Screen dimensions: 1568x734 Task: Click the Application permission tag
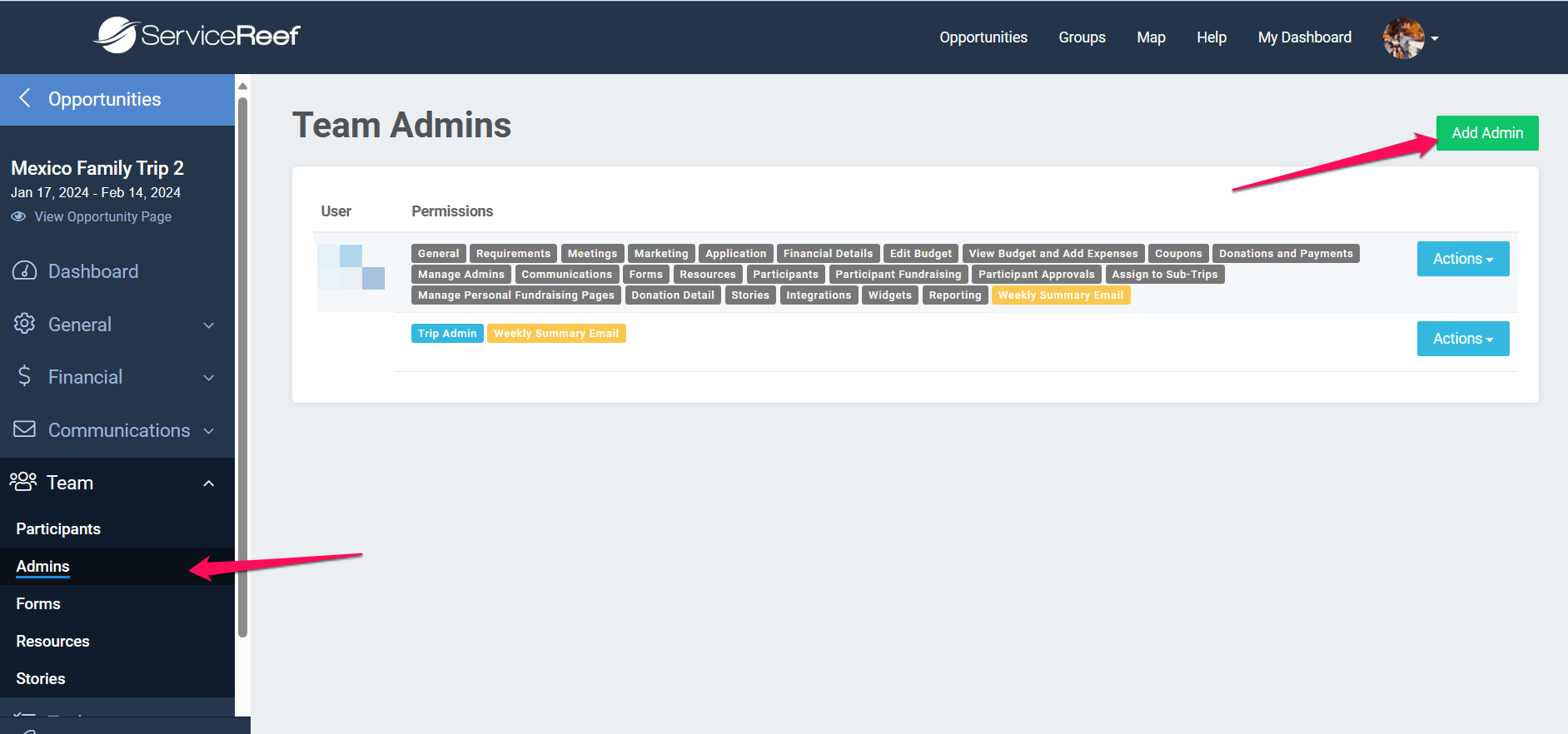[x=736, y=254]
